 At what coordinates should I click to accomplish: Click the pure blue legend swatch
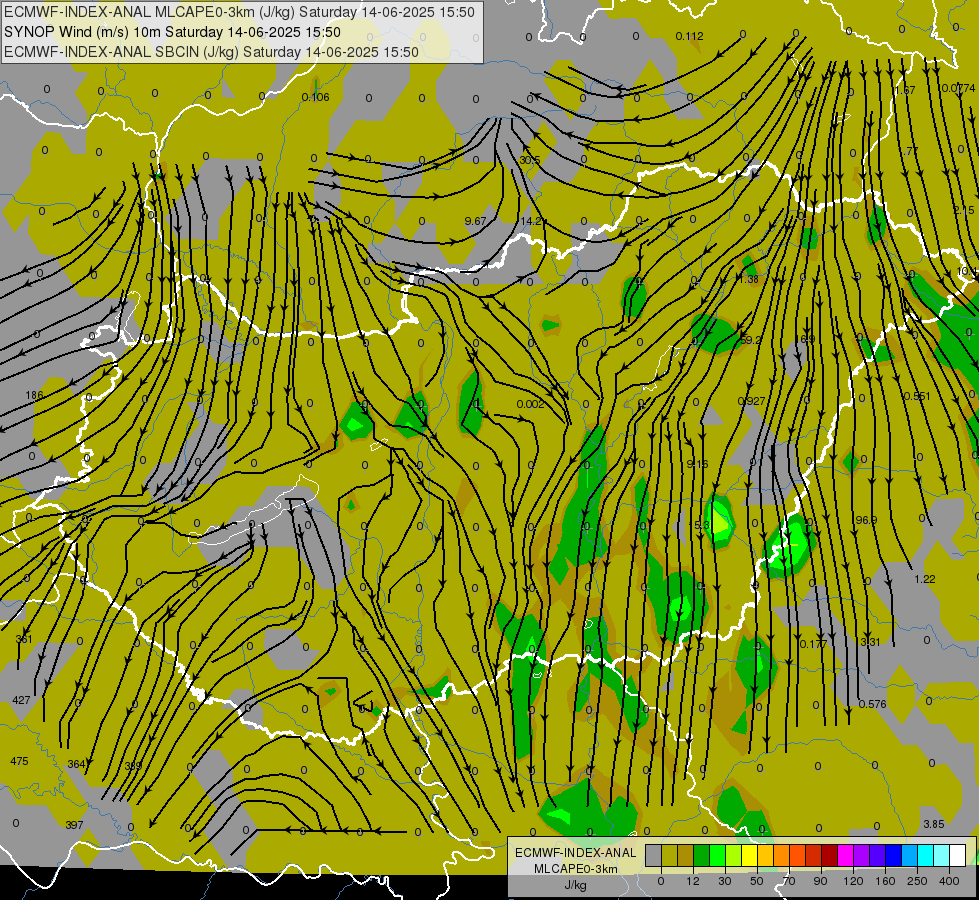pyautogui.click(x=894, y=855)
